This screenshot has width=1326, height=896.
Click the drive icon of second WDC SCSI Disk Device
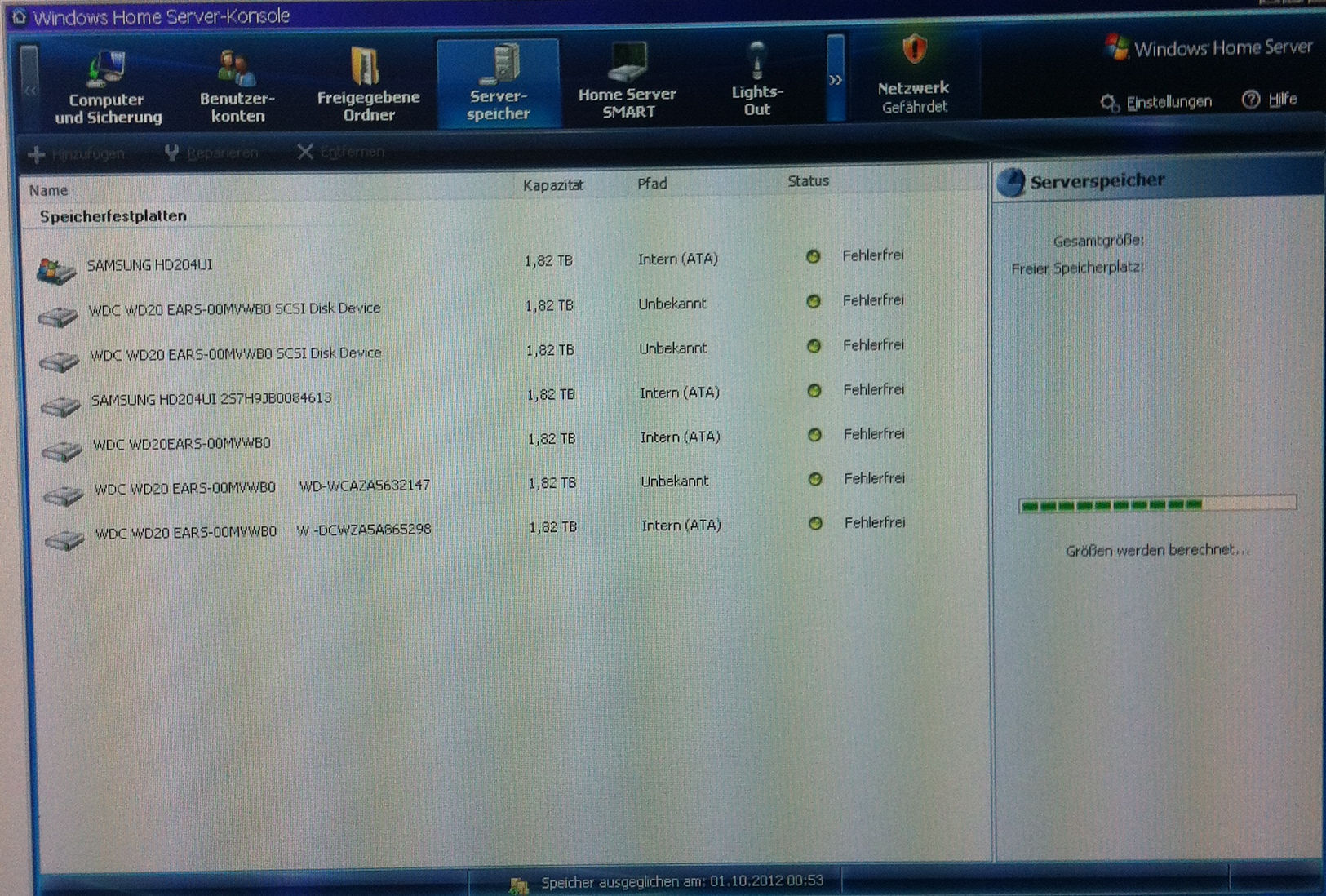[59, 361]
